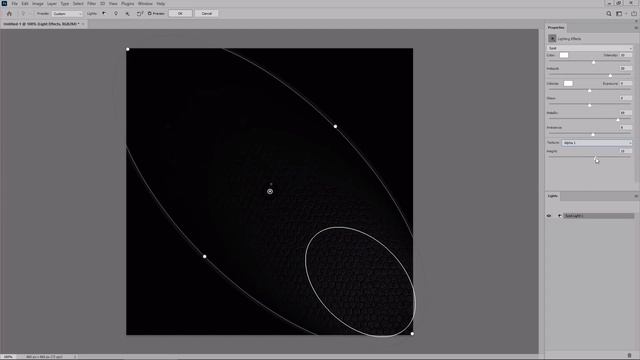This screenshot has height=360, width=640.
Task: Open the Layer menu
Action: click(52, 4)
